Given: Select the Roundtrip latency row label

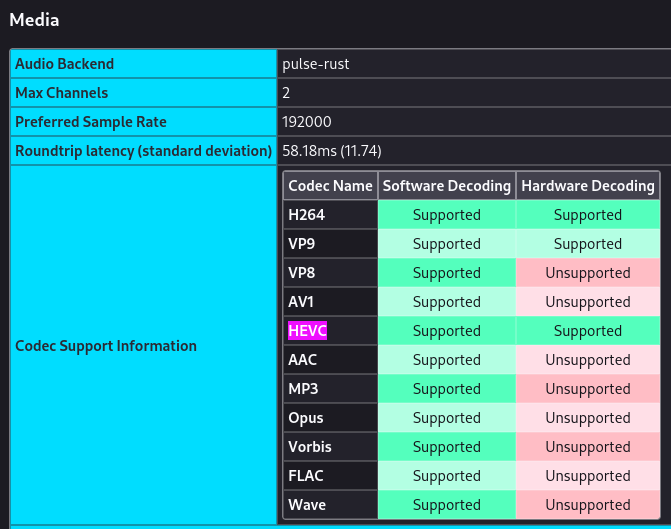Looking at the screenshot, I should 143,151.
